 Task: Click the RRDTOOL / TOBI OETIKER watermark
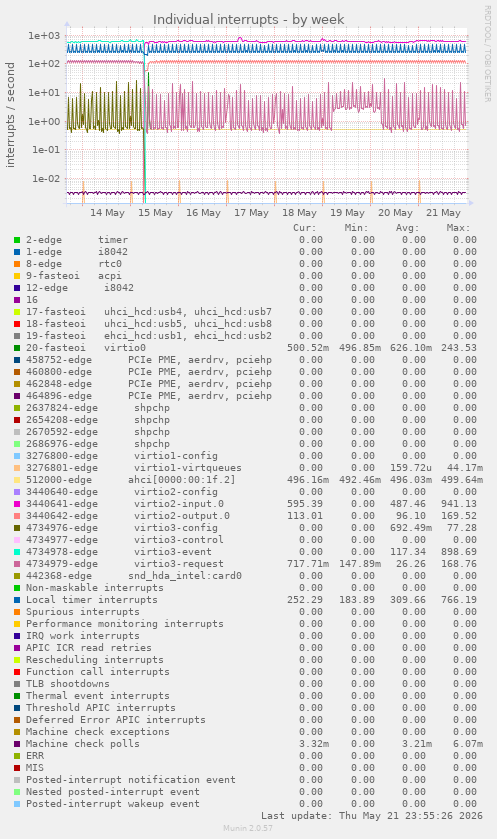pyautogui.click(x=487, y=54)
